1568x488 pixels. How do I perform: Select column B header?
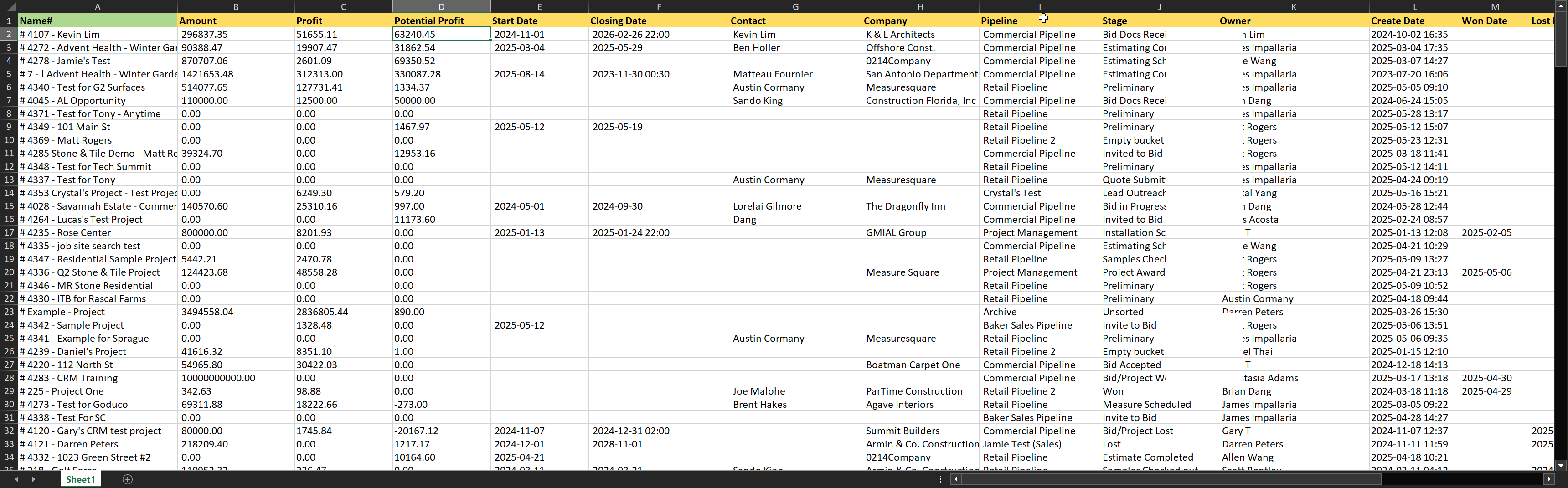[236, 7]
